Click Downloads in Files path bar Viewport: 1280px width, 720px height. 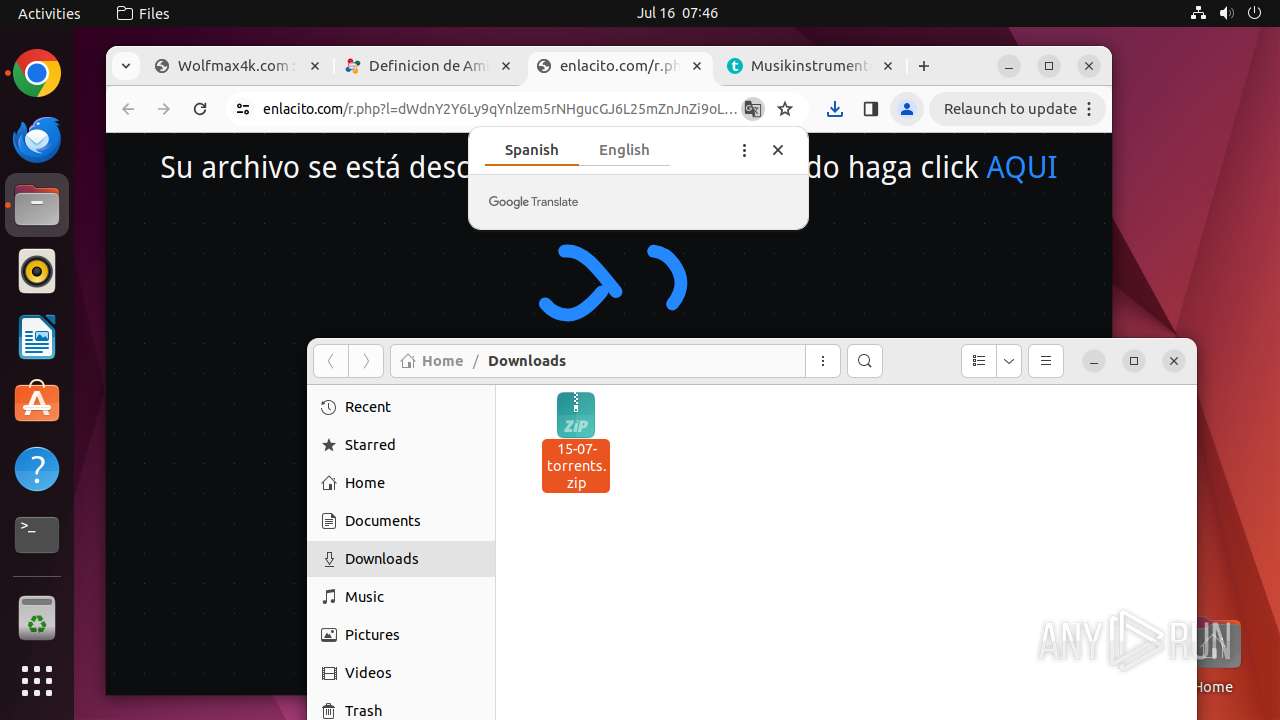click(x=527, y=361)
